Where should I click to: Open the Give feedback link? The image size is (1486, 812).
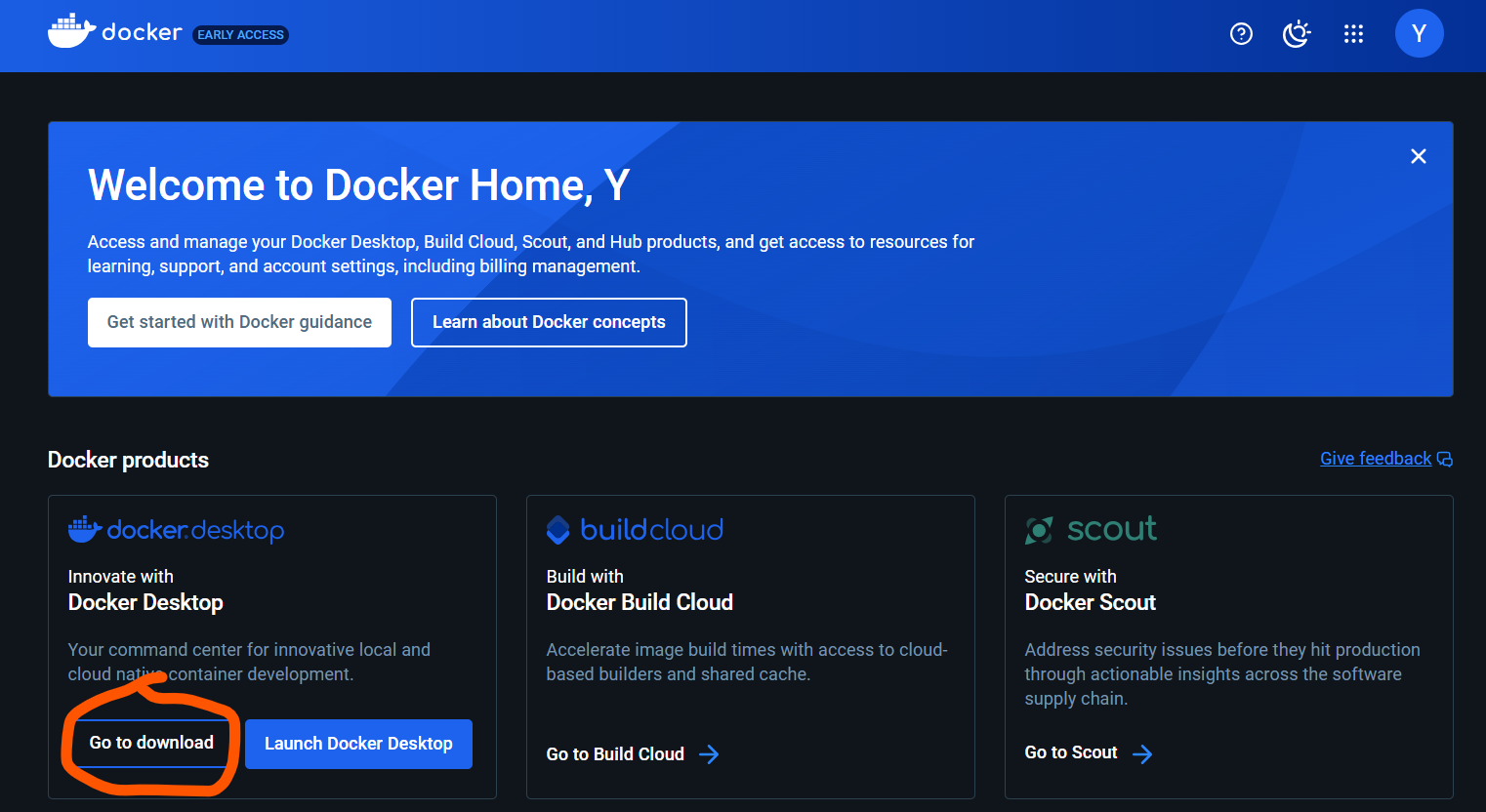pyautogui.click(x=1376, y=459)
